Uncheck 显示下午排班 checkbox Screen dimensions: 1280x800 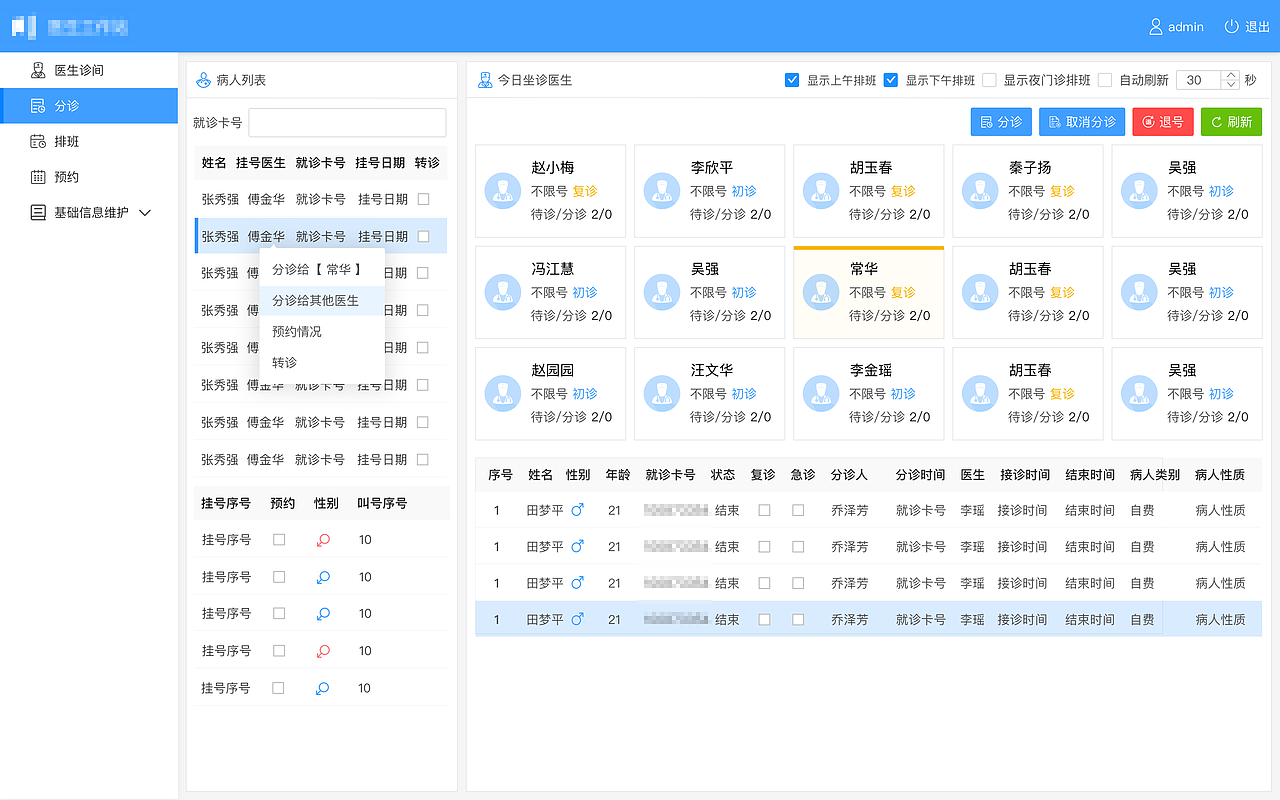click(891, 80)
